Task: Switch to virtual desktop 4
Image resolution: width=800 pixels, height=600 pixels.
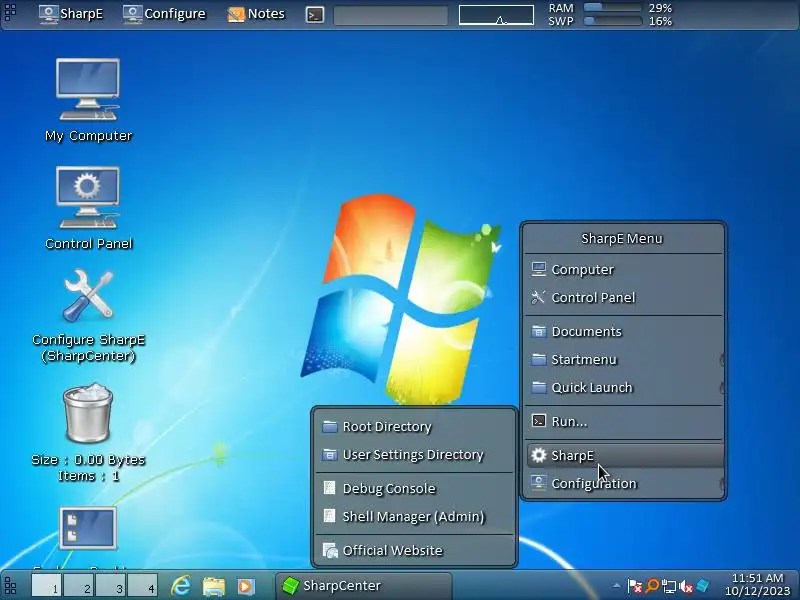Action: click(x=142, y=586)
